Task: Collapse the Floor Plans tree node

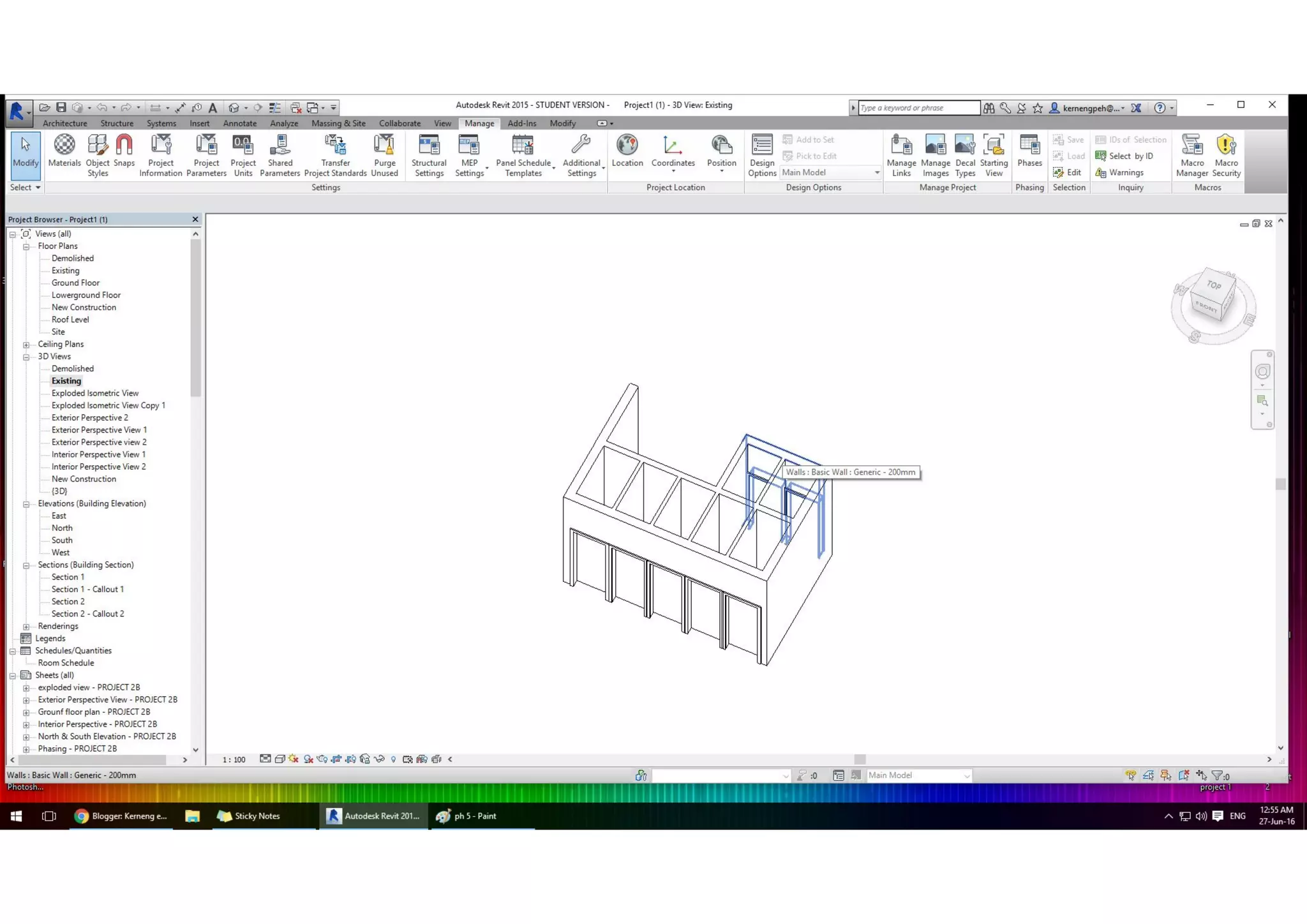Action: [26, 246]
